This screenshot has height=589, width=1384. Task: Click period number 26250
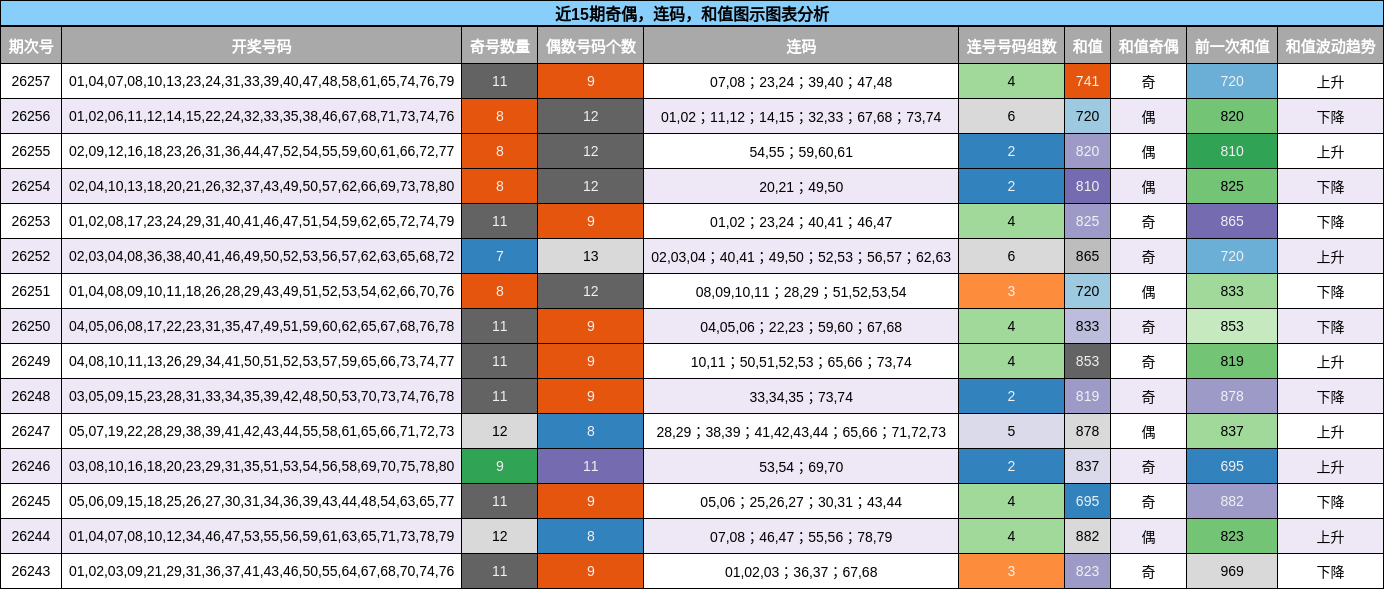(x=31, y=326)
